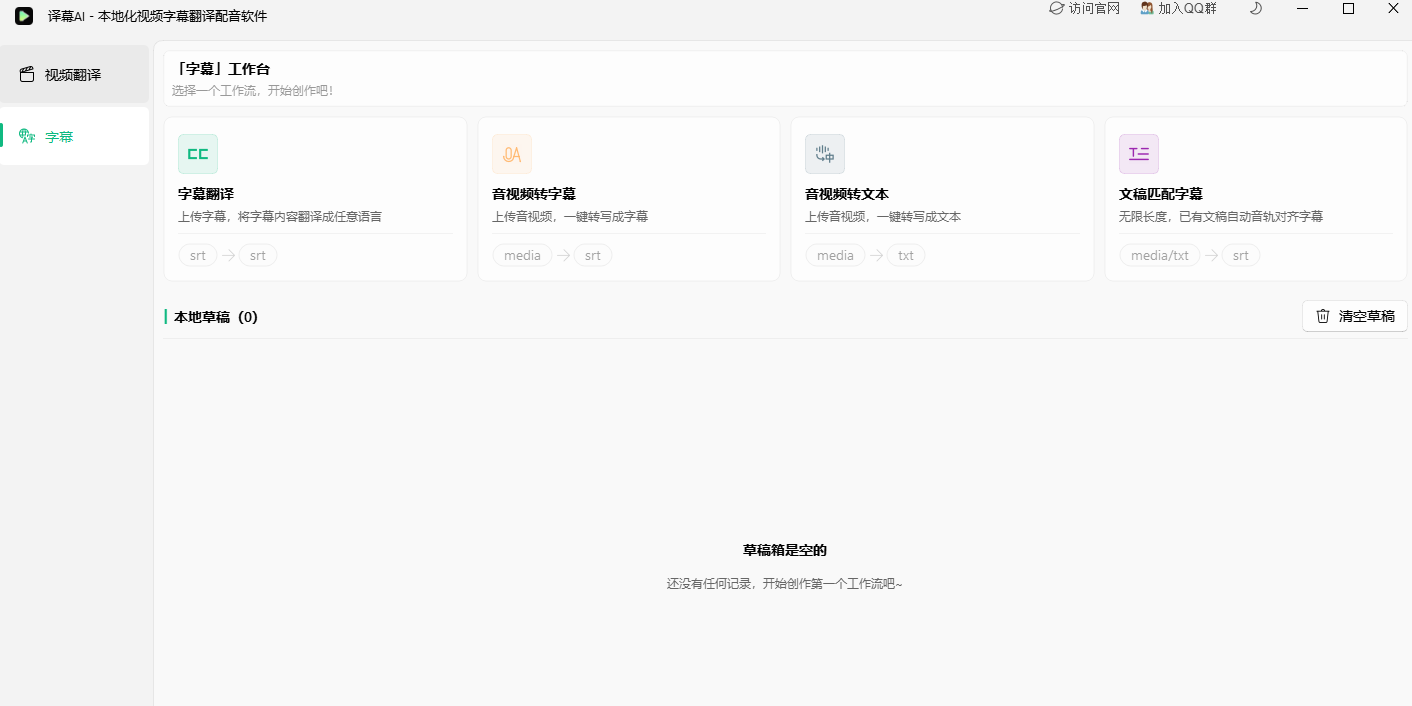This screenshot has width=1412, height=706.
Task: Open the 文稿匹配字幕 workflow card title
Action: 1161,194
